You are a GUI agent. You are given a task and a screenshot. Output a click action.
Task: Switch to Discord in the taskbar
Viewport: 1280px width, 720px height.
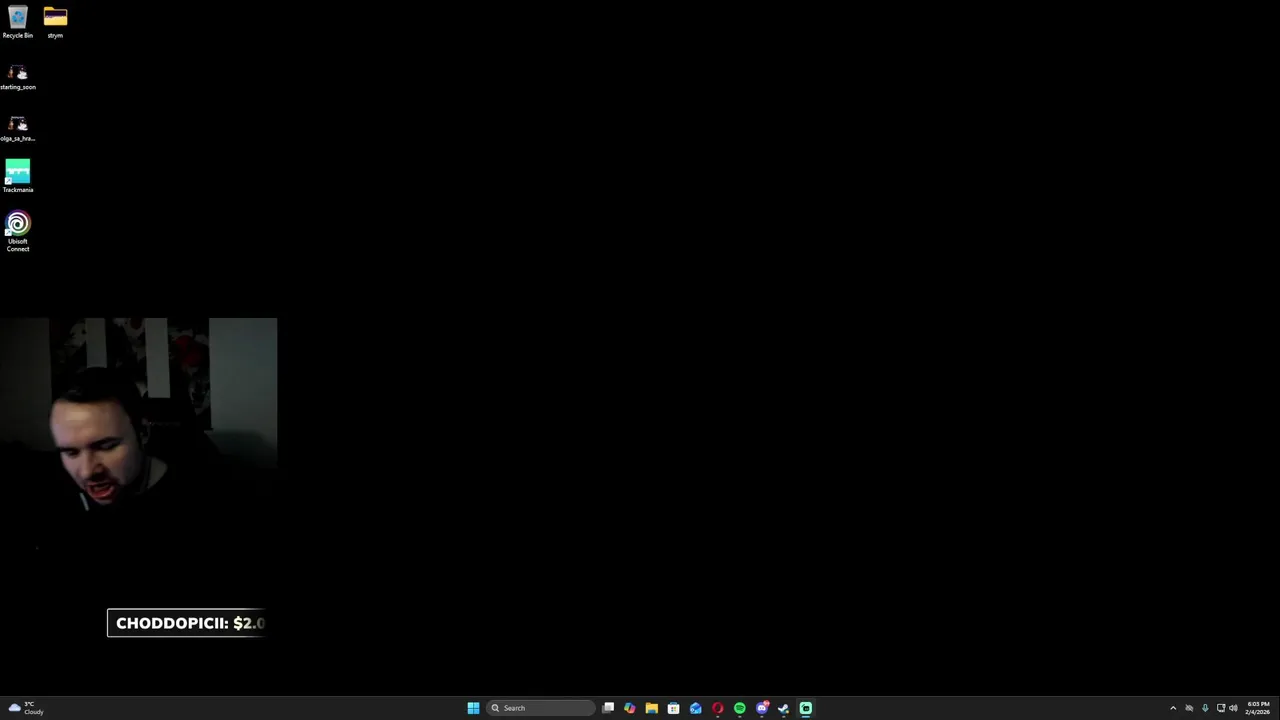[x=762, y=708]
